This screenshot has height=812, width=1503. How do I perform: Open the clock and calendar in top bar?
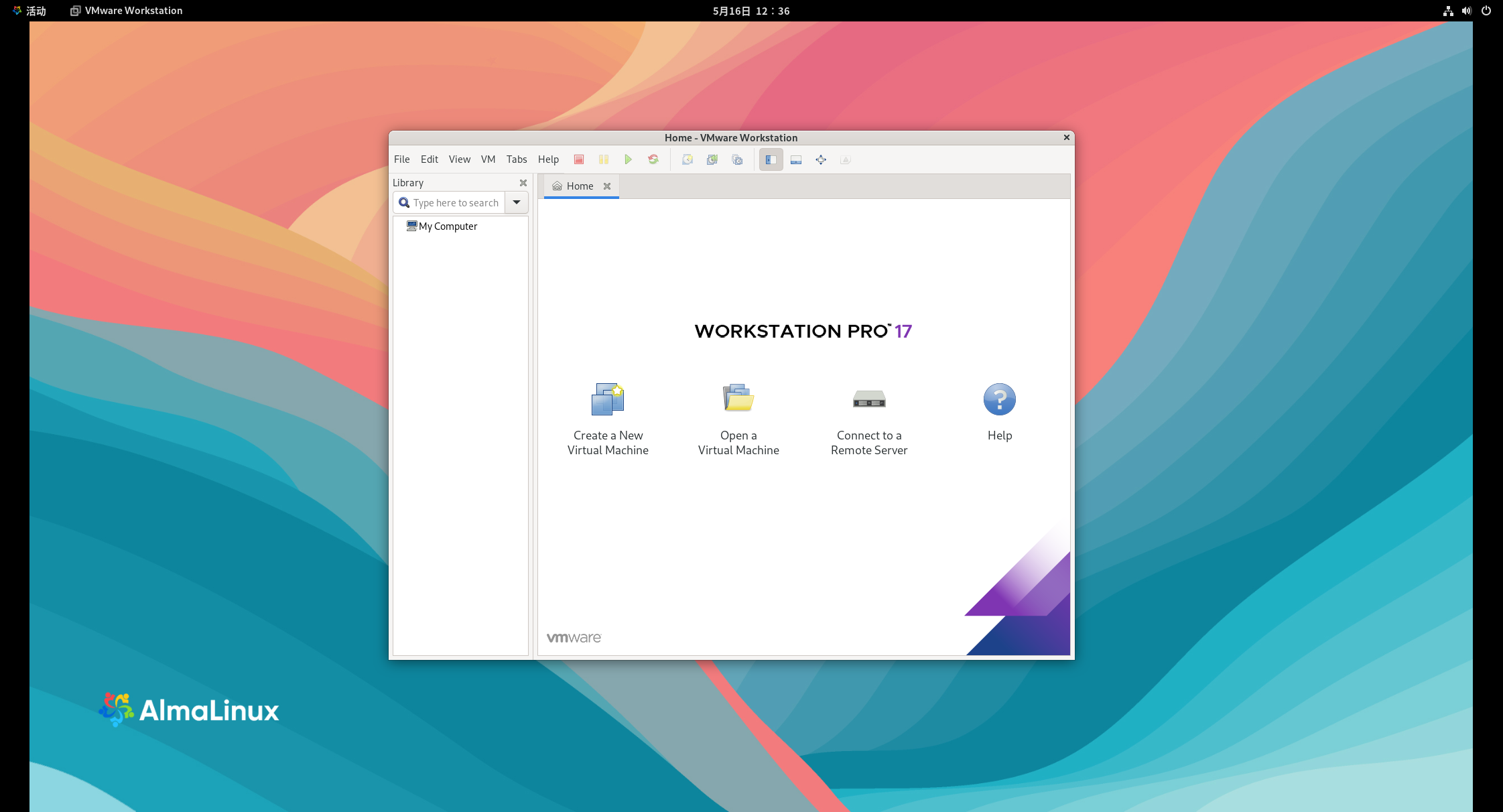[x=751, y=11]
